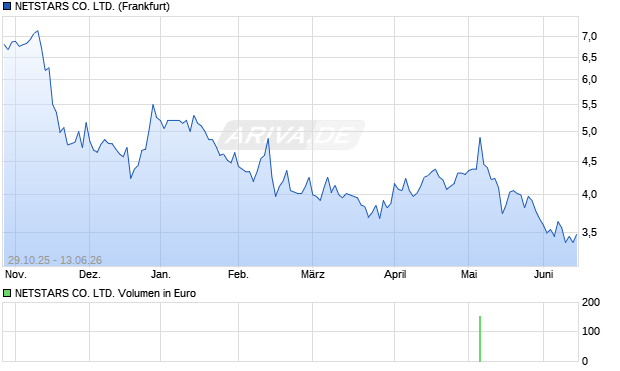Click the 6,0 price axis value
Screen dimensions: 620x371
[x=589, y=80]
